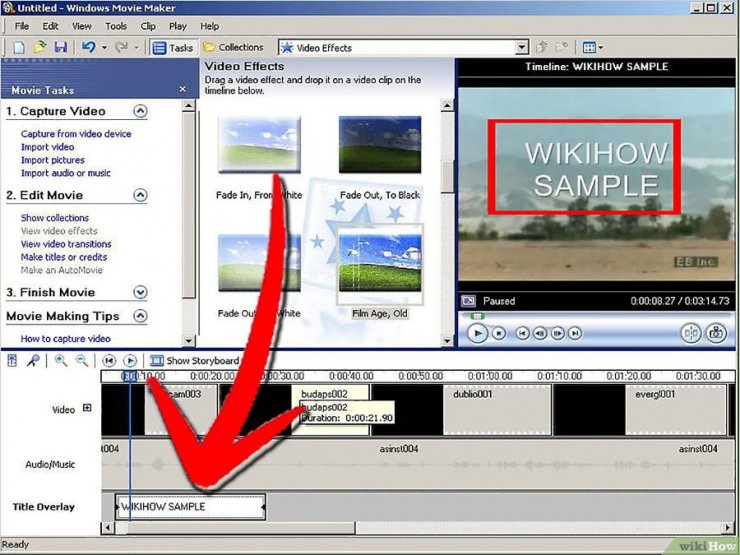
Task: Click the Zoom Timeline In magnifier
Action: point(61,361)
